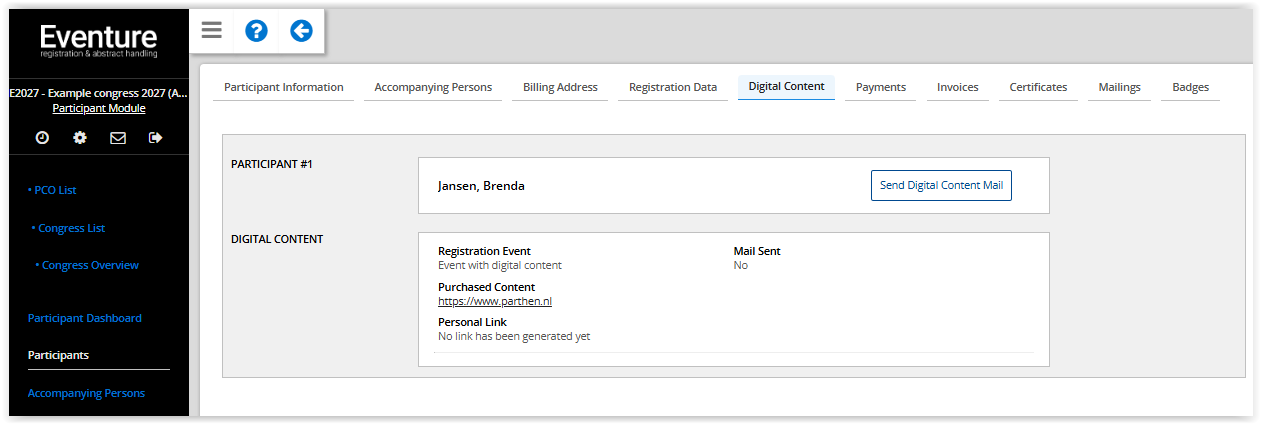This screenshot has width=1261, height=424.
Task: Open the parthen.nl purchased content link
Action: pyautogui.click(x=495, y=301)
